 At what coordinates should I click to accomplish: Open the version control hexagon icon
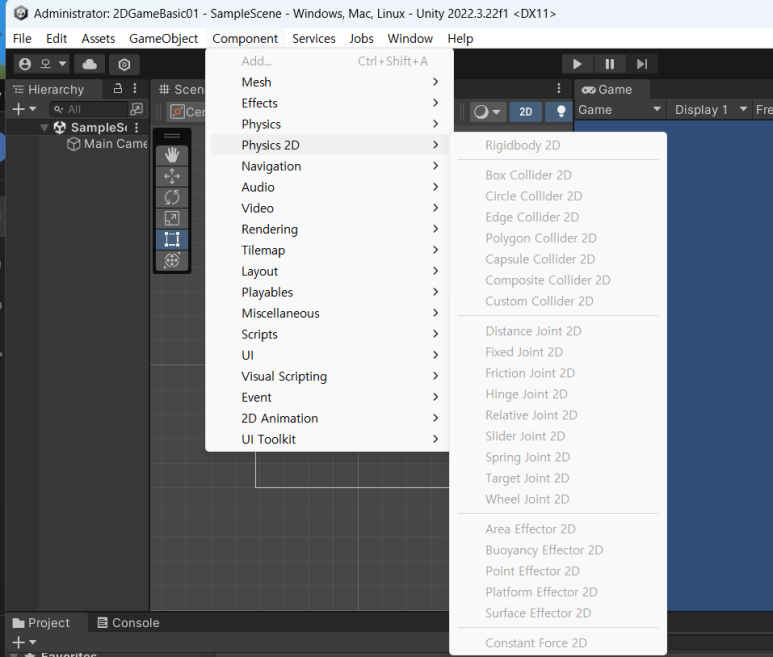[124, 65]
